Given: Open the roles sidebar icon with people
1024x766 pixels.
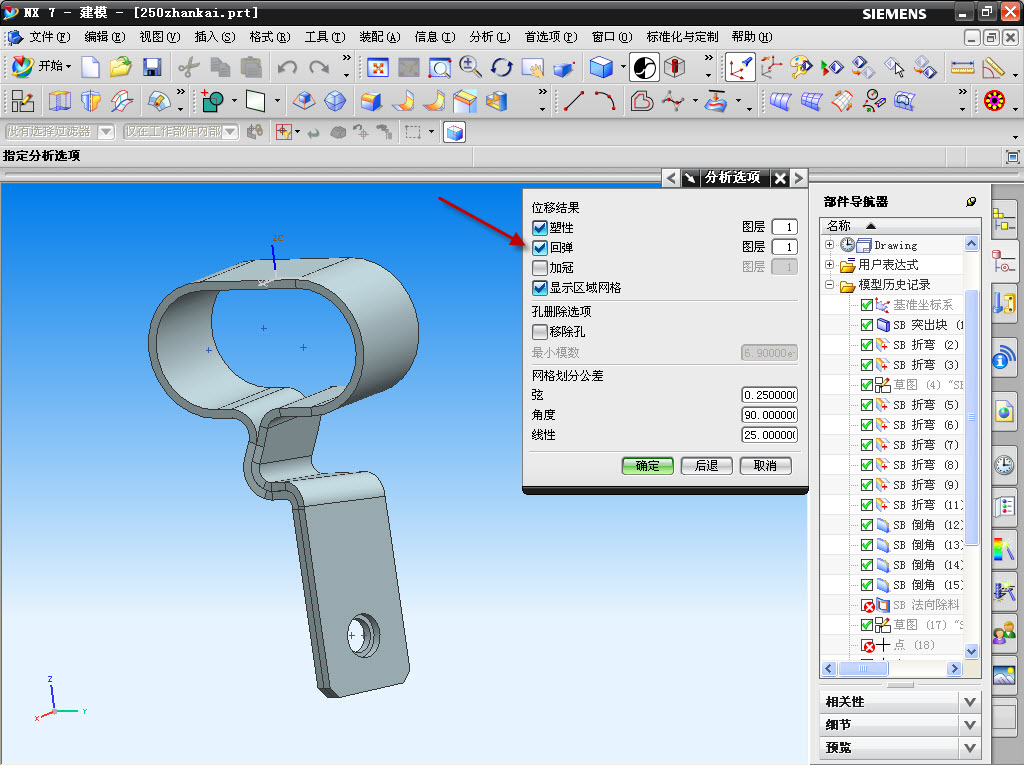Looking at the screenshot, I should tap(1004, 633).
